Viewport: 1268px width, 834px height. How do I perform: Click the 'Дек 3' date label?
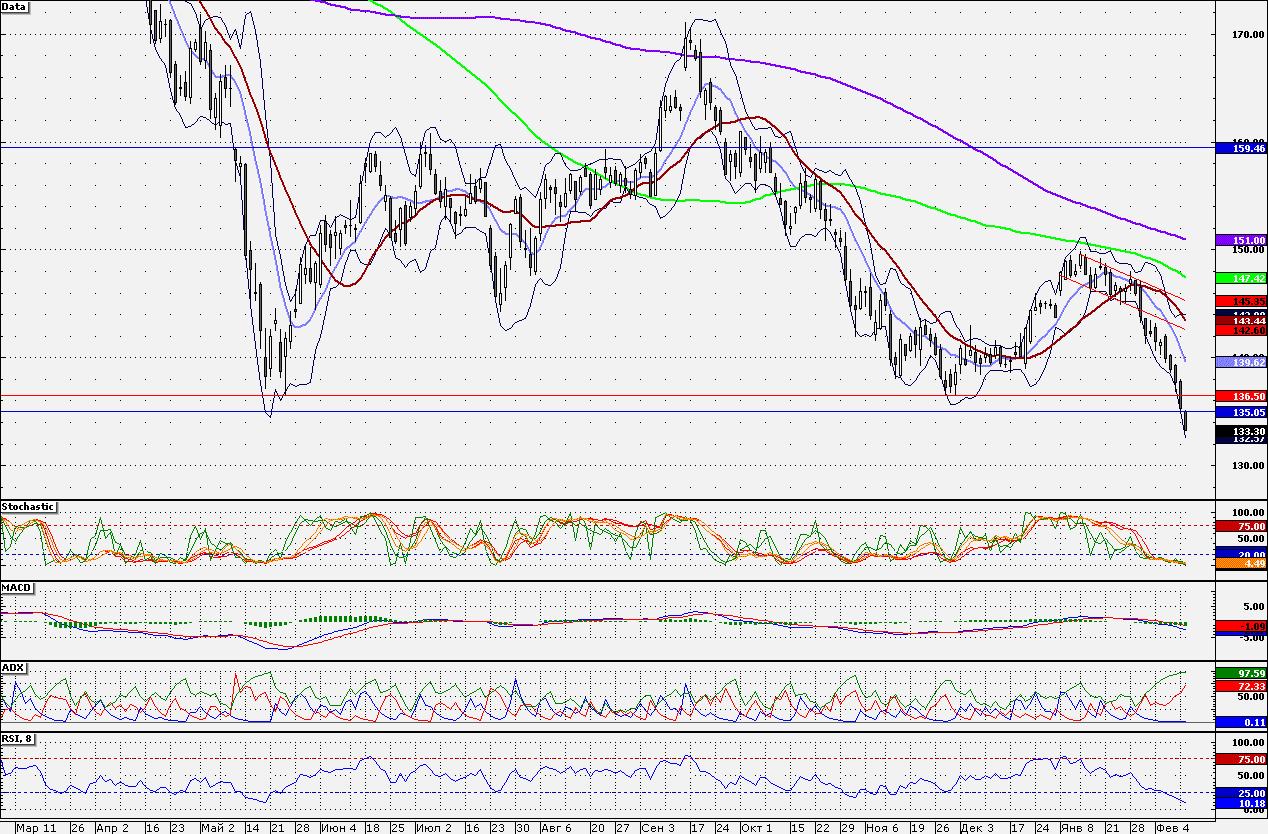[x=976, y=828]
